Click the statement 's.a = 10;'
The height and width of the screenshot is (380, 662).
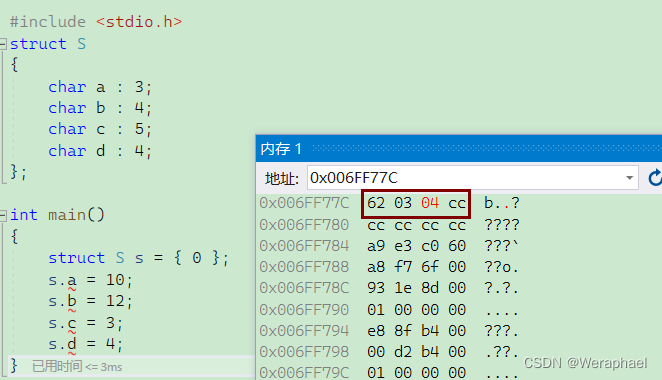click(90, 280)
